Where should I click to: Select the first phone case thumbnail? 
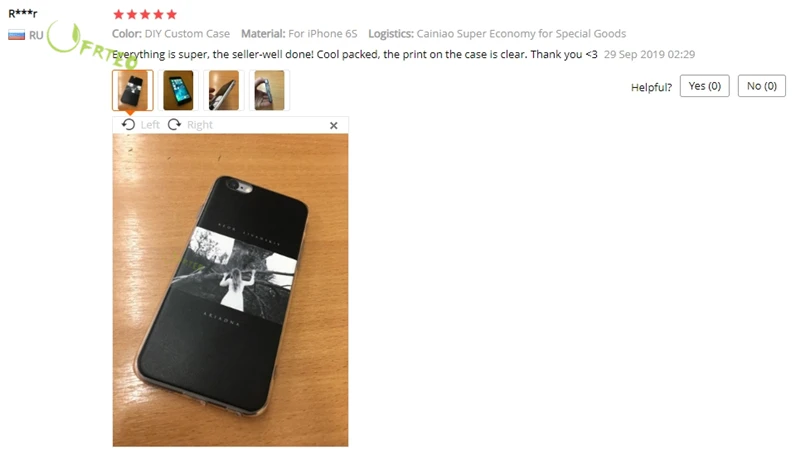pos(133,90)
